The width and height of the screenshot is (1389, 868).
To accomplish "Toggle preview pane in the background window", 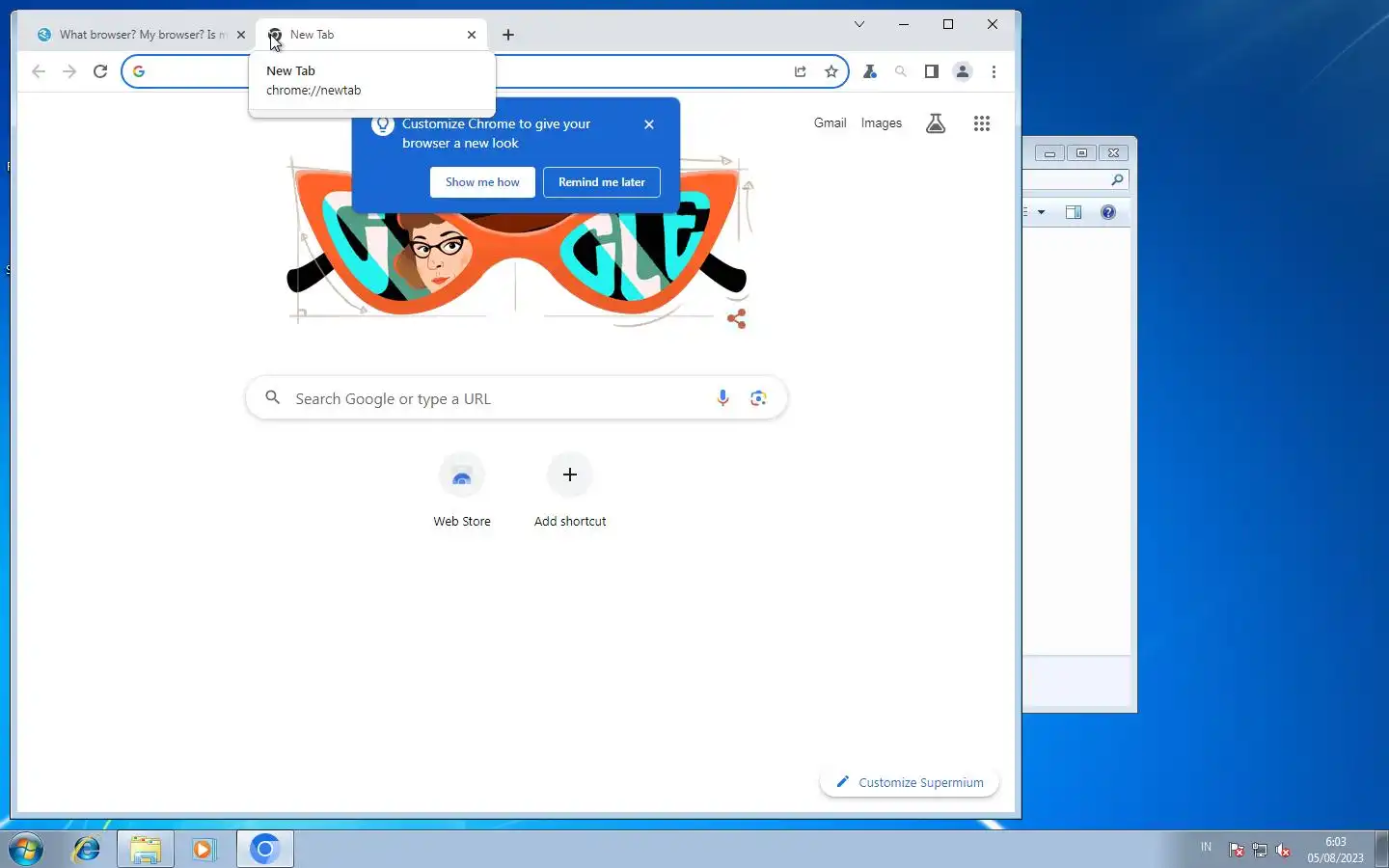I will tap(1074, 212).
